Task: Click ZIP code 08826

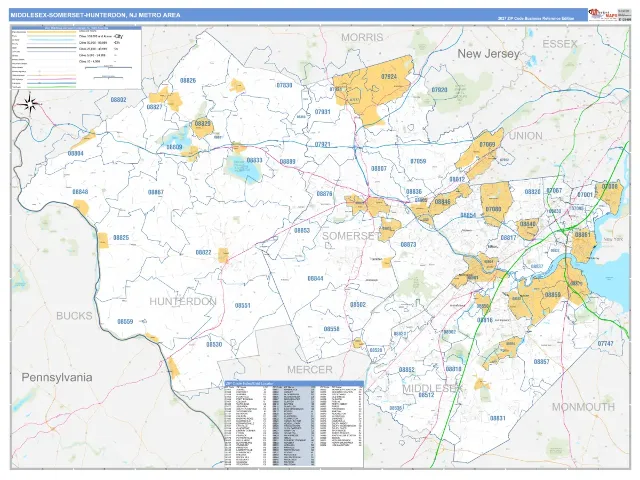Action: pos(188,81)
